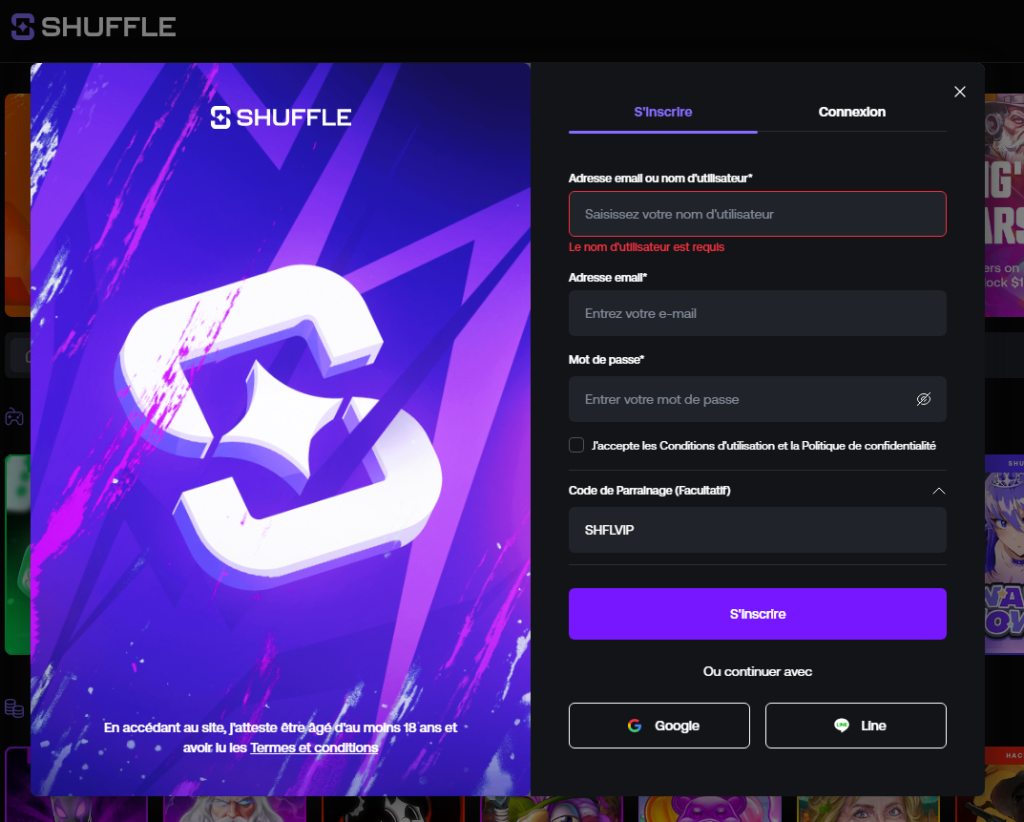Click the Shuffle logo in top header
Screen dimensions: 1024x822
point(93,27)
